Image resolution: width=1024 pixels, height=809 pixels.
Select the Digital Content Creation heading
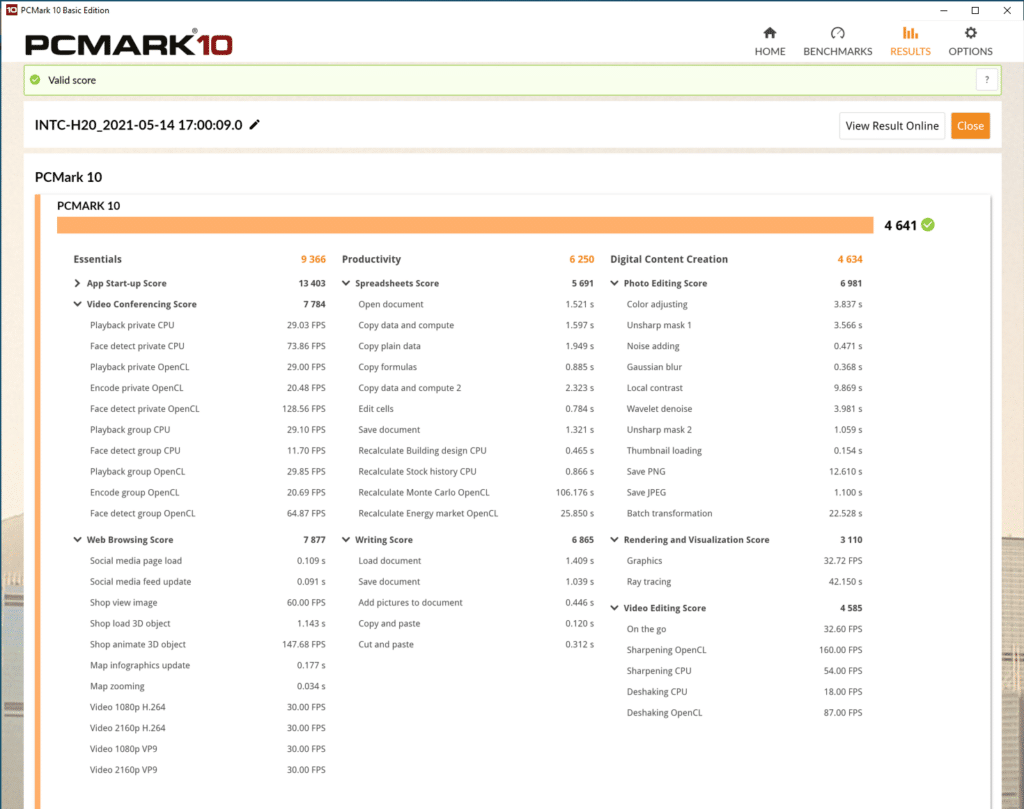(x=669, y=259)
